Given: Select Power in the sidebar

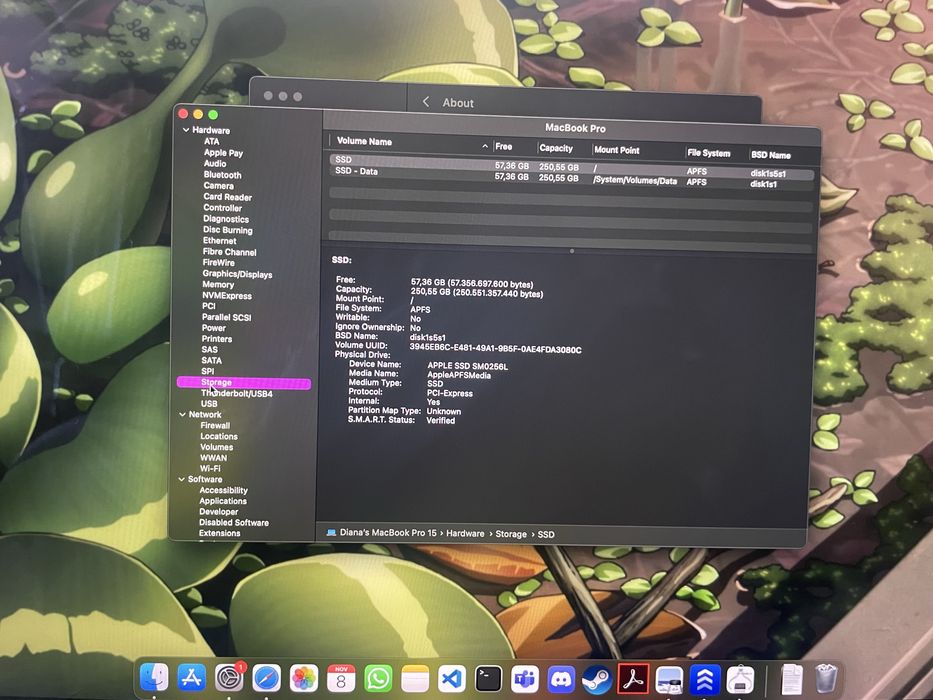Looking at the screenshot, I should coord(214,327).
